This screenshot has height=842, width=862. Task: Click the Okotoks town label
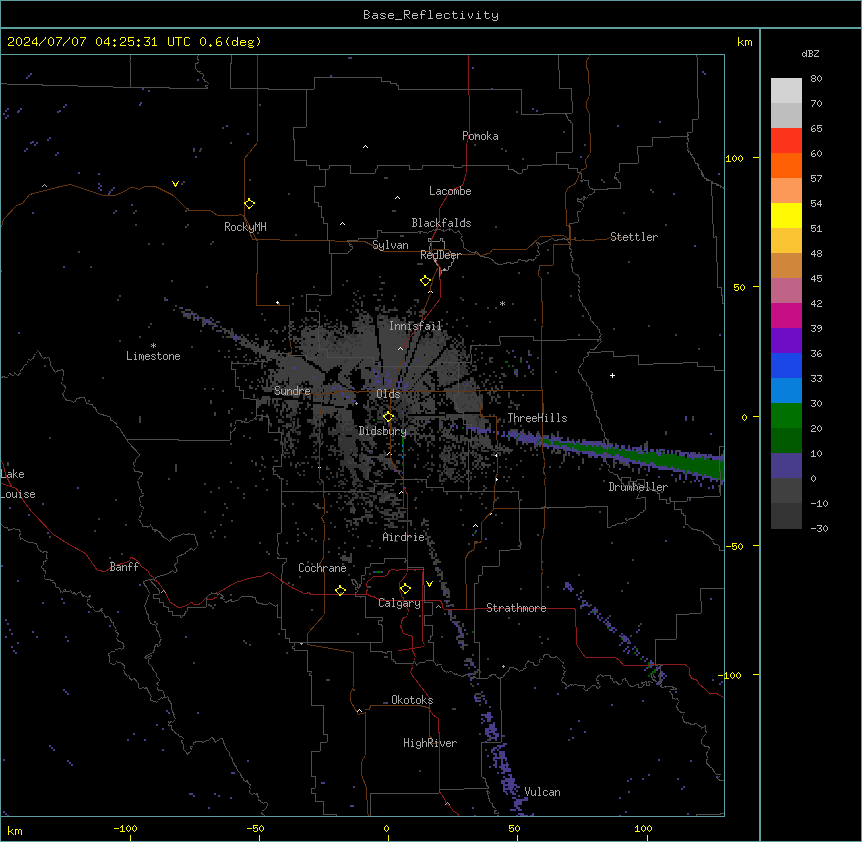[412, 700]
